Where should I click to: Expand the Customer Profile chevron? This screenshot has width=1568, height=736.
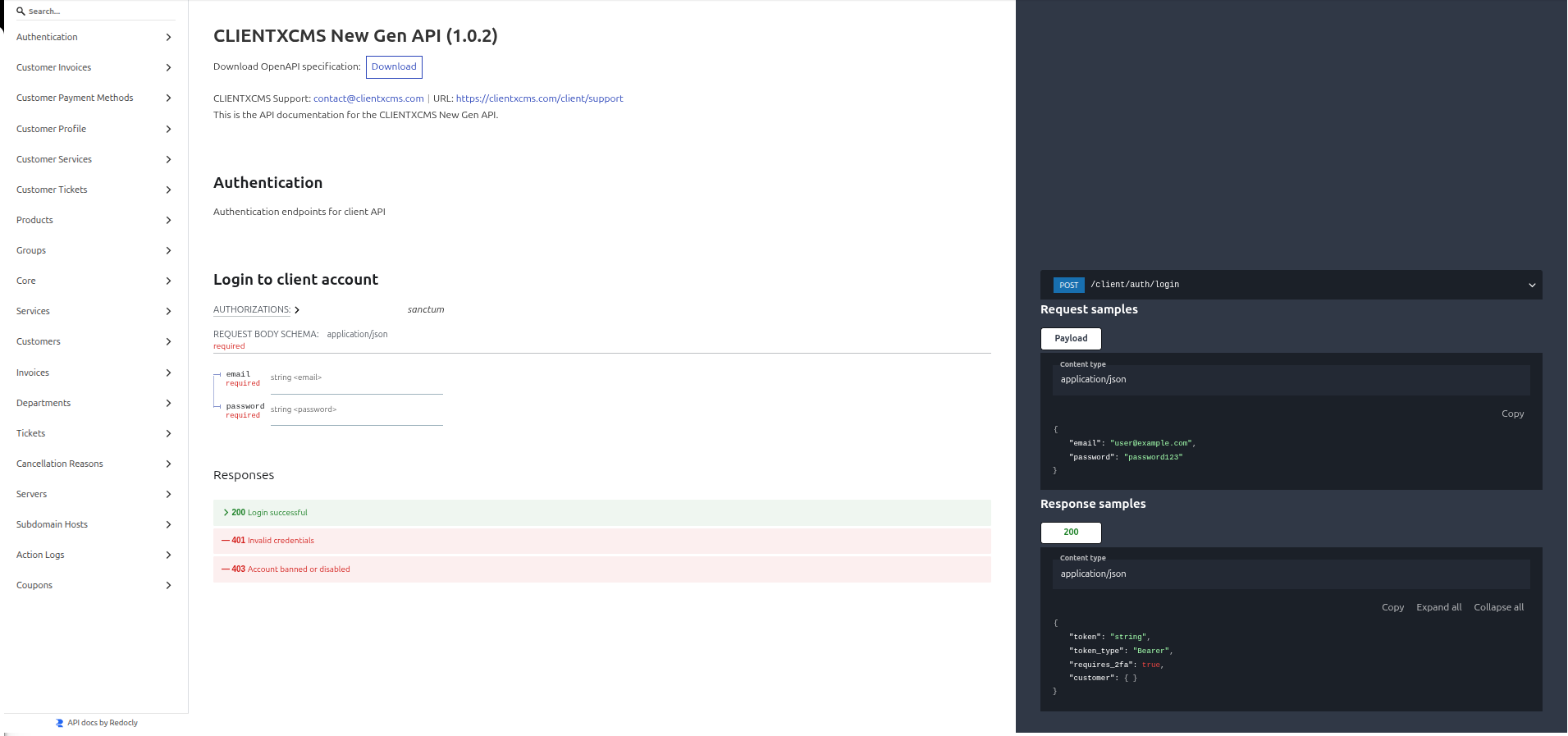(168, 129)
